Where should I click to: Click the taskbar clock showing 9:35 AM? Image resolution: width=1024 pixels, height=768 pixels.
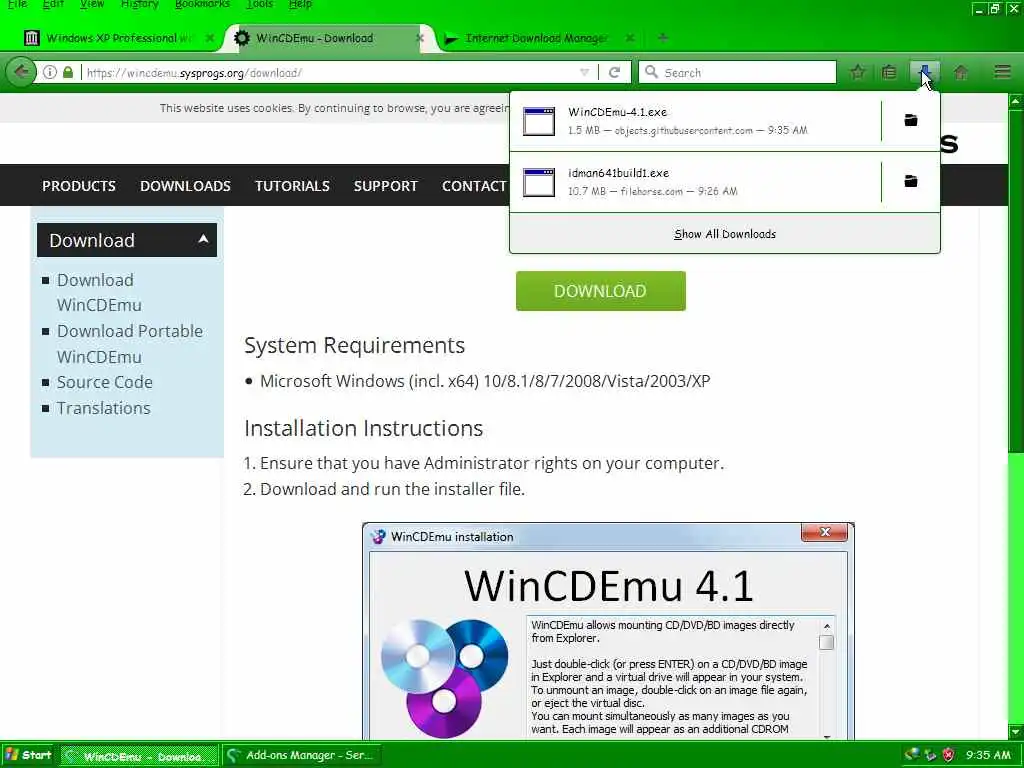point(988,755)
